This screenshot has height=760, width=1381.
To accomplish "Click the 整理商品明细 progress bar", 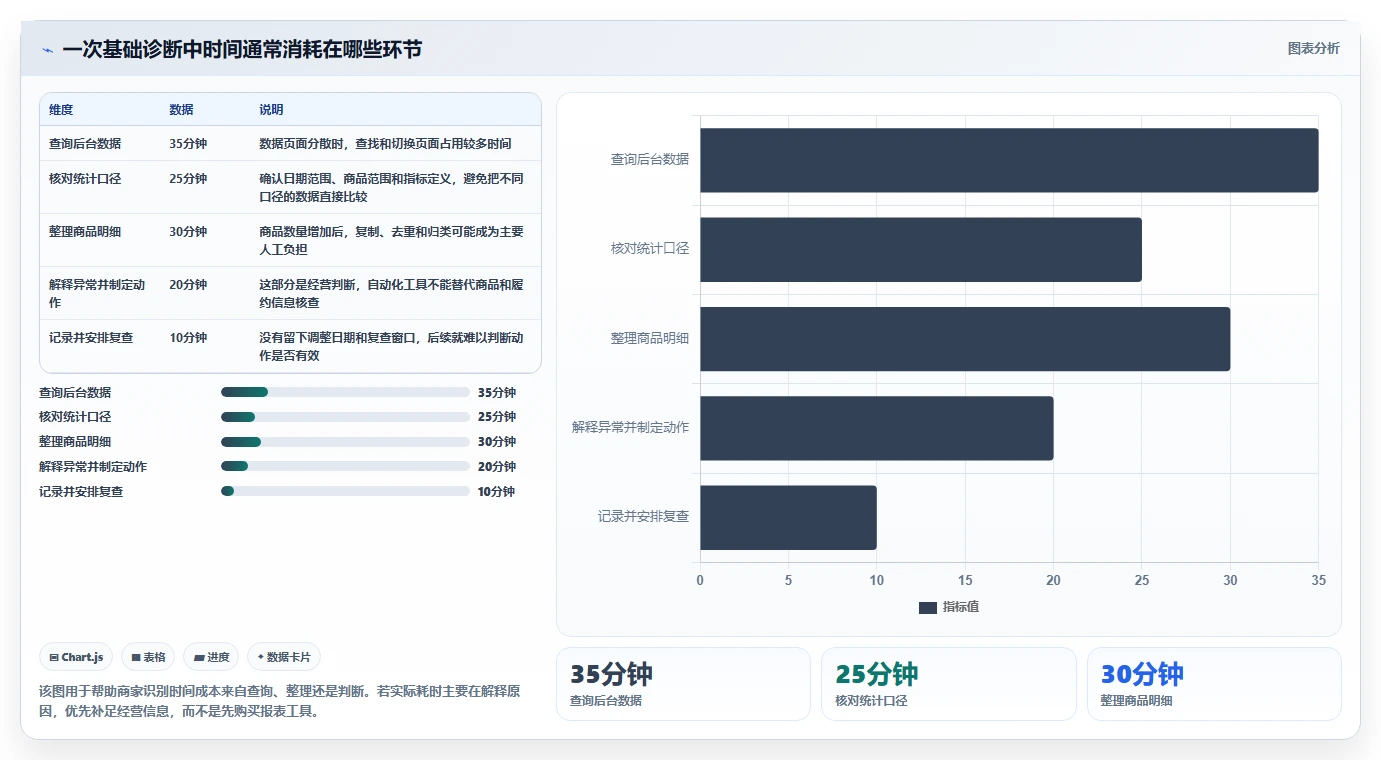I will click(x=345, y=442).
